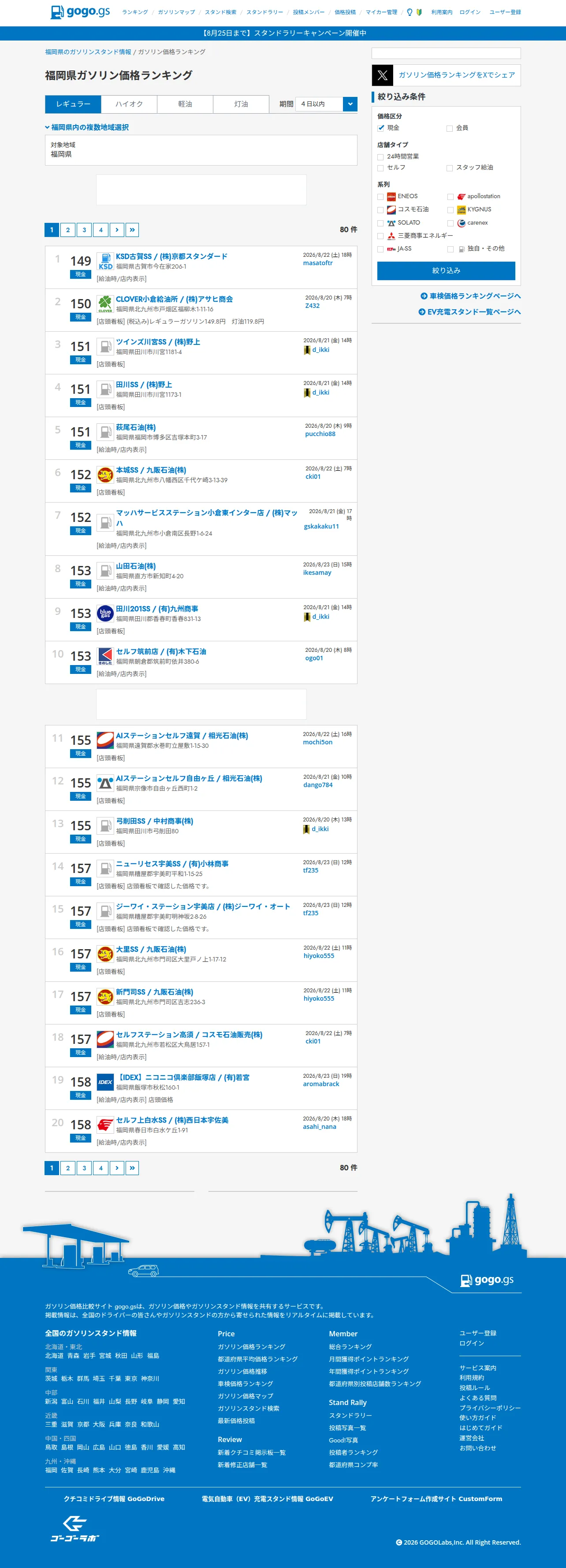The width and height of the screenshot is (566, 1568).
Task: Select the KYGNUS brand checkbox
Action: click(450, 210)
